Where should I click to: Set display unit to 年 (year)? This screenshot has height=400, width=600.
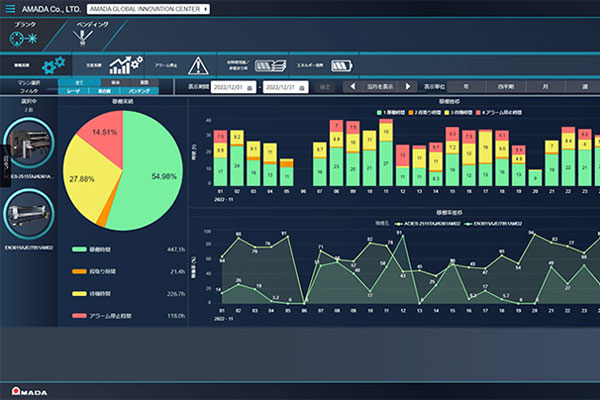click(x=466, y=87)
